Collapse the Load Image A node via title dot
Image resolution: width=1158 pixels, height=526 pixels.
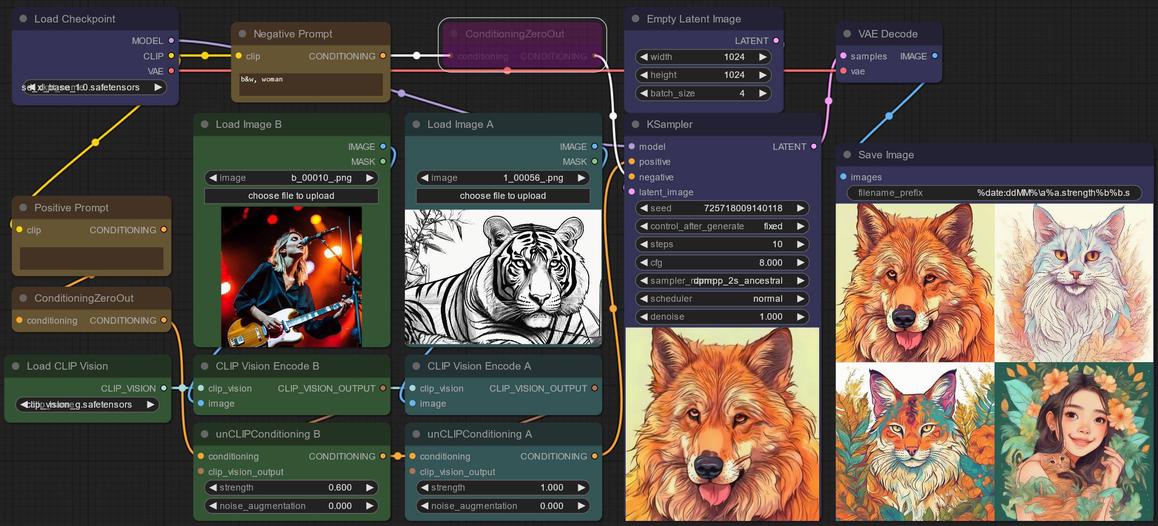tap(417, 125)
